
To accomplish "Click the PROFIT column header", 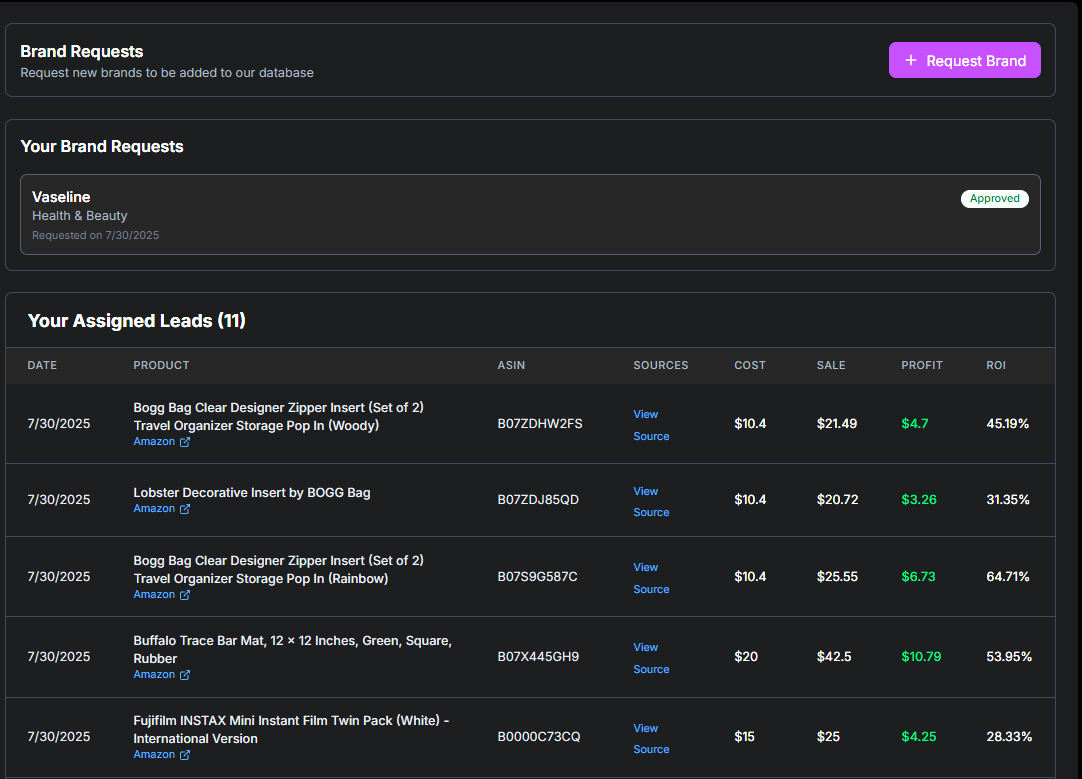I will (921, 365).
